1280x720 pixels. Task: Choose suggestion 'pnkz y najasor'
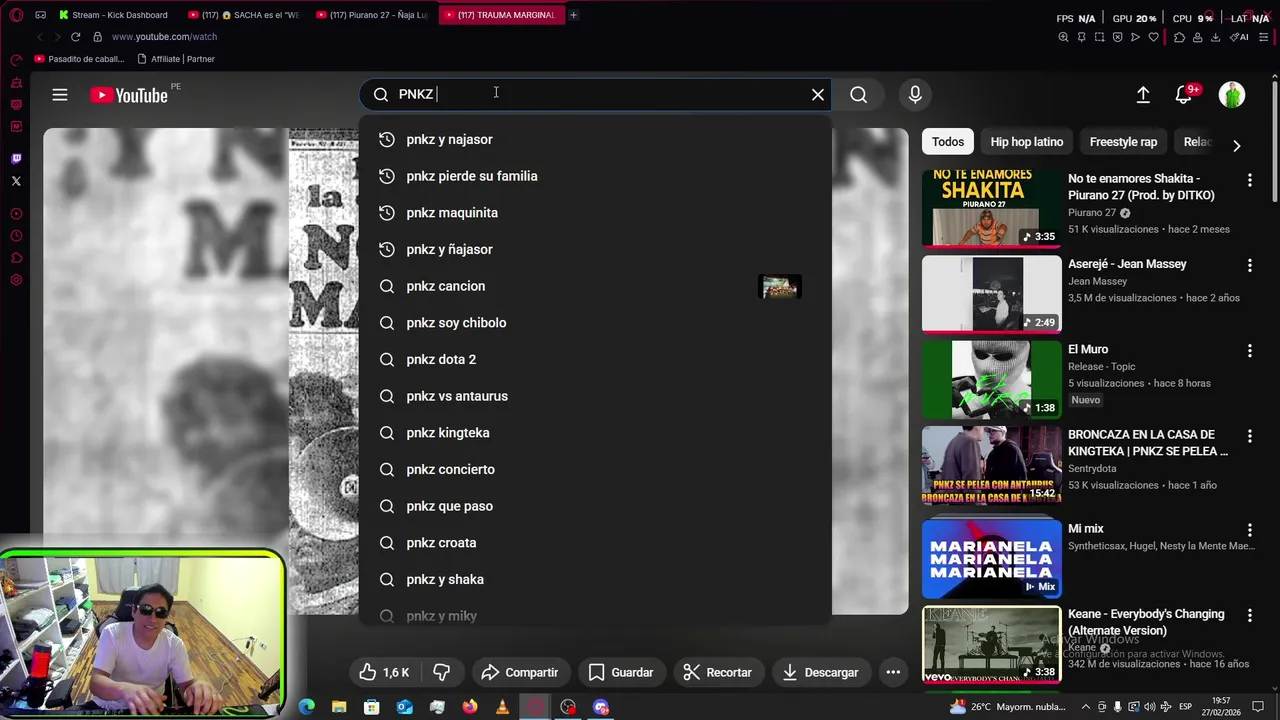tap(595, 139)
